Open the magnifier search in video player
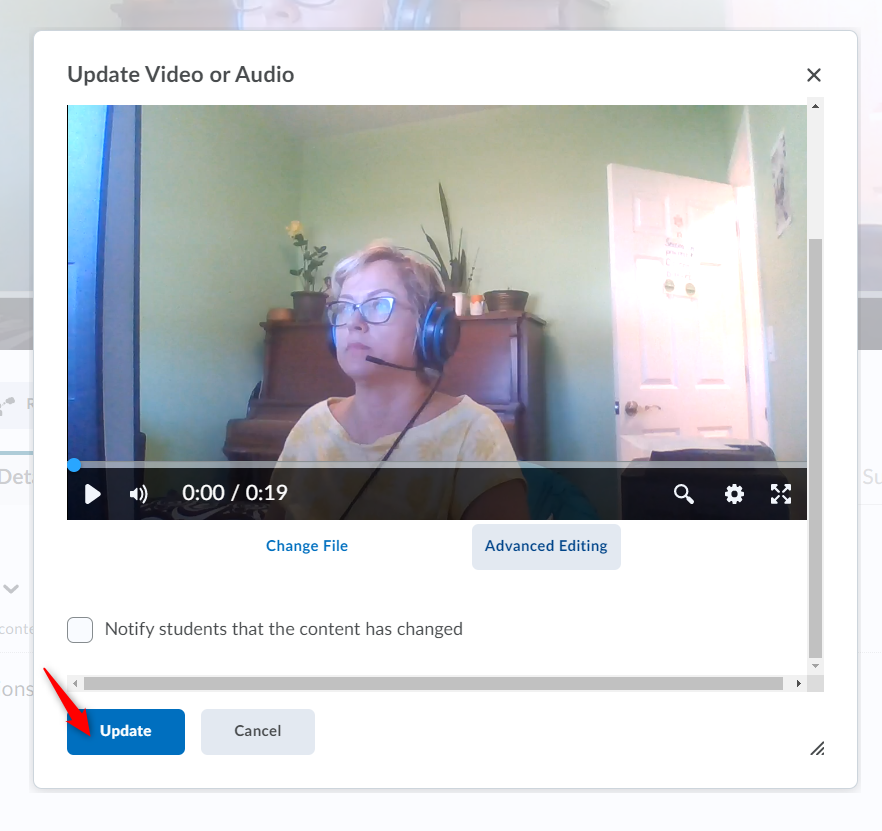The width and height of the screenshot is (882, 831). coord(684,493)
